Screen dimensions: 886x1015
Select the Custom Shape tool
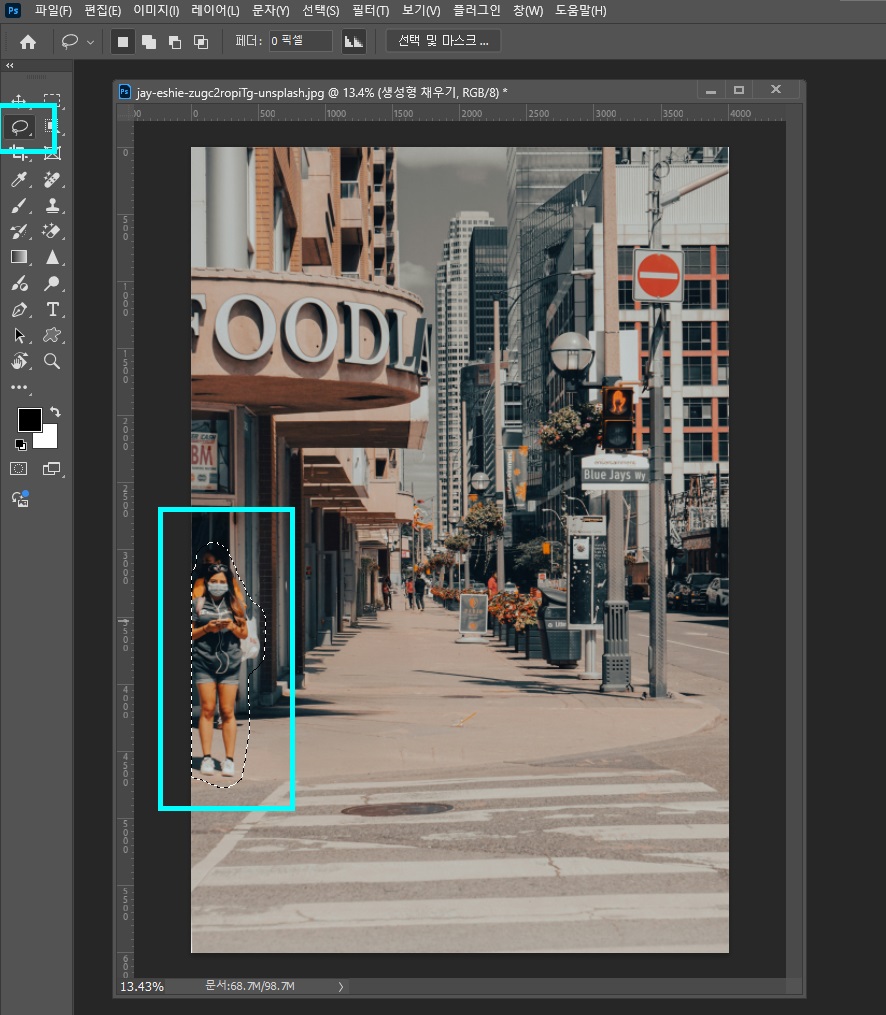pos(52,335)
